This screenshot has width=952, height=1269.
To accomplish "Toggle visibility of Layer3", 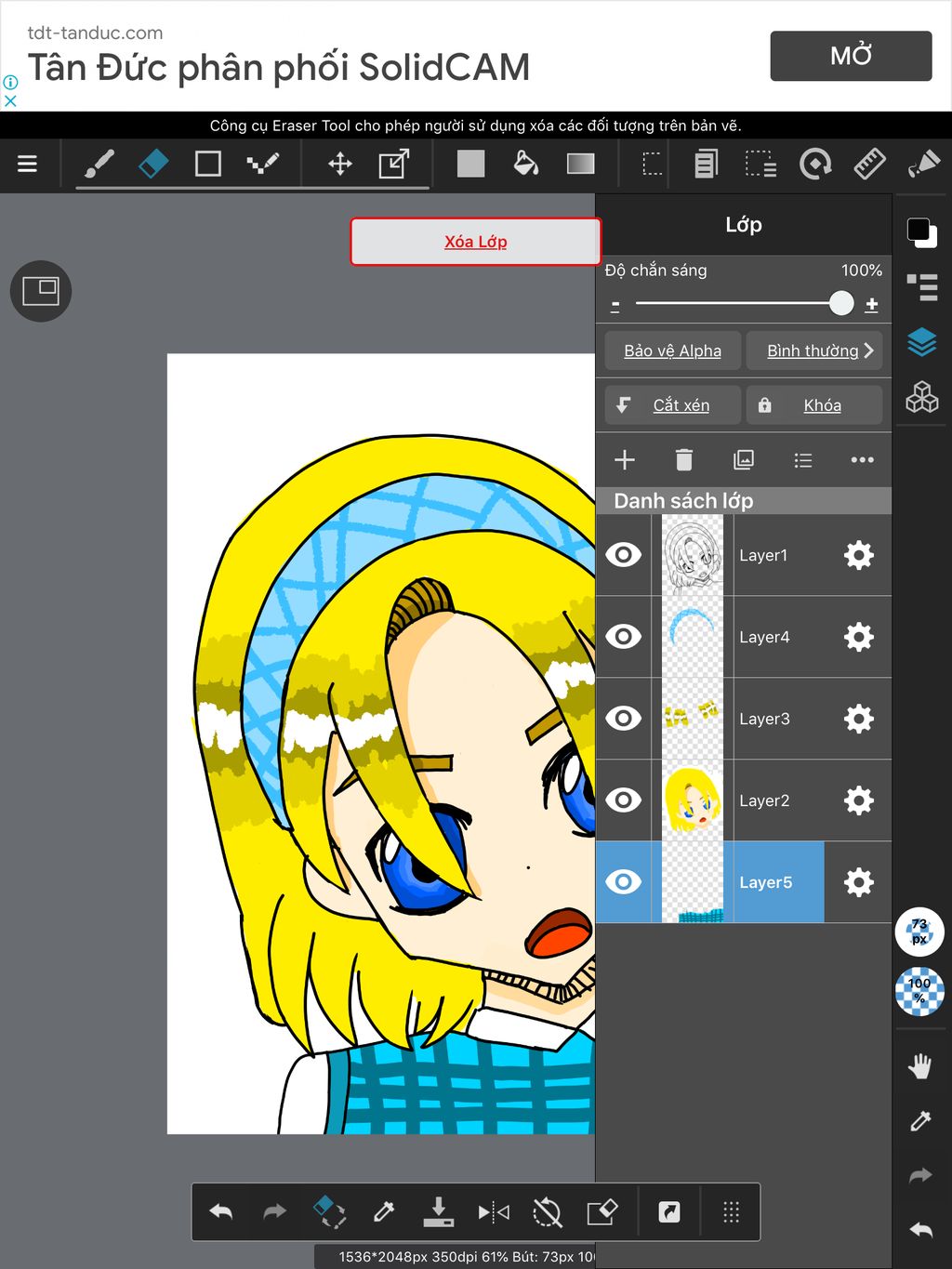I will (624, 719).
